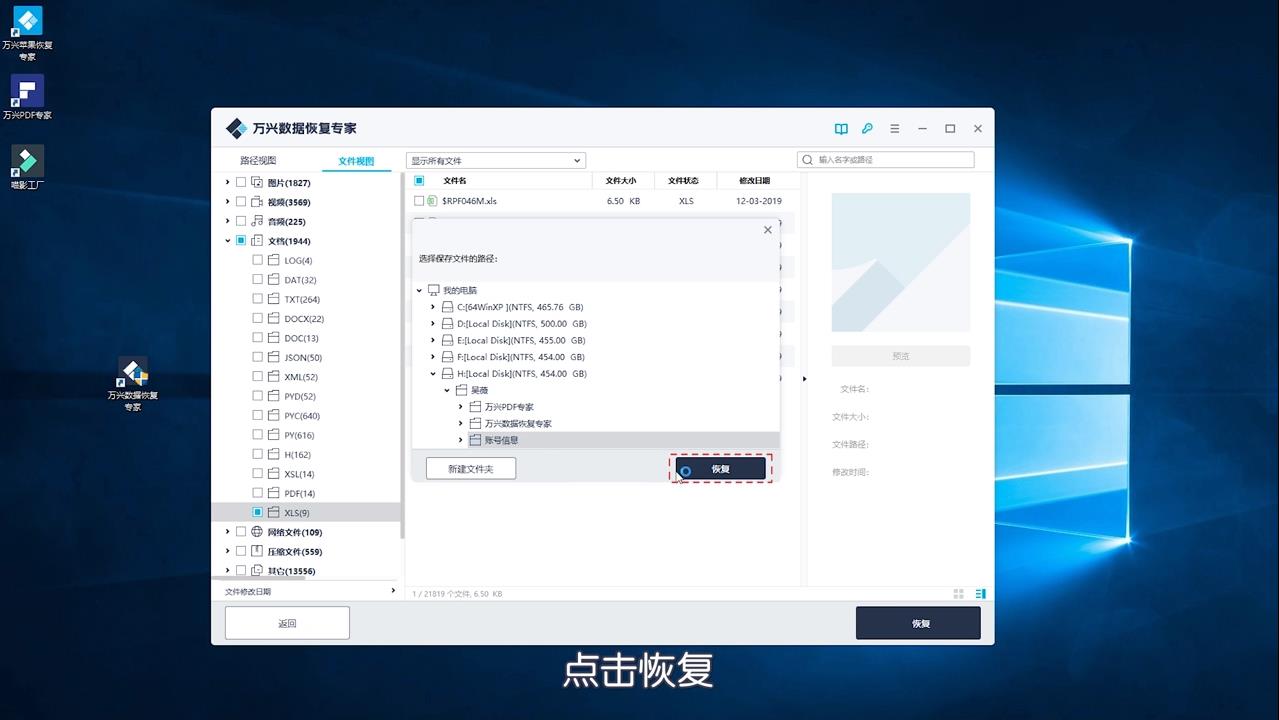Tick the 视频(3569) checkbox

click(x=241, y=202)
